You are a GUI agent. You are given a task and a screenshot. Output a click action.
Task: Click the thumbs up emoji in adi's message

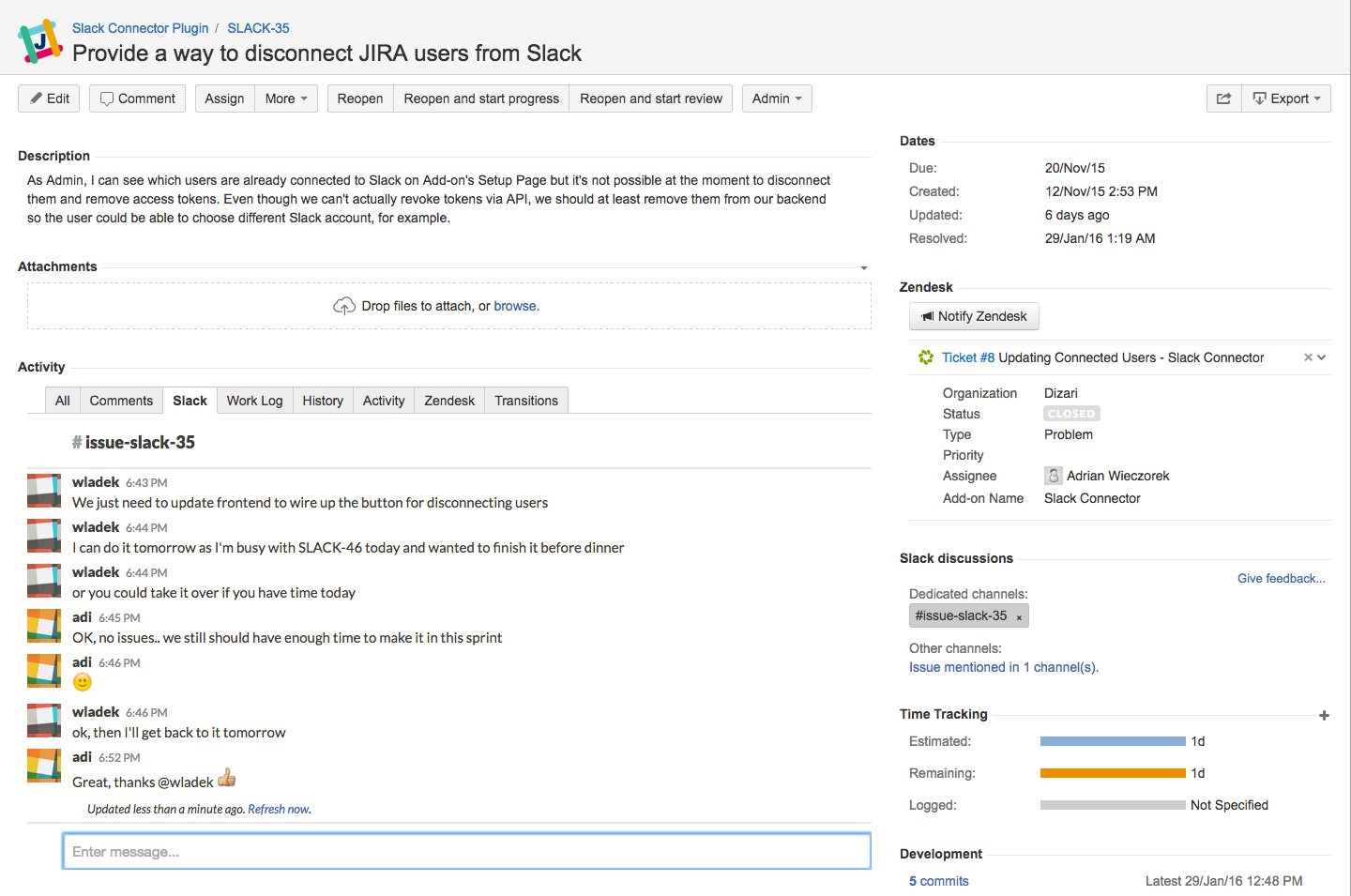(227, 778)
